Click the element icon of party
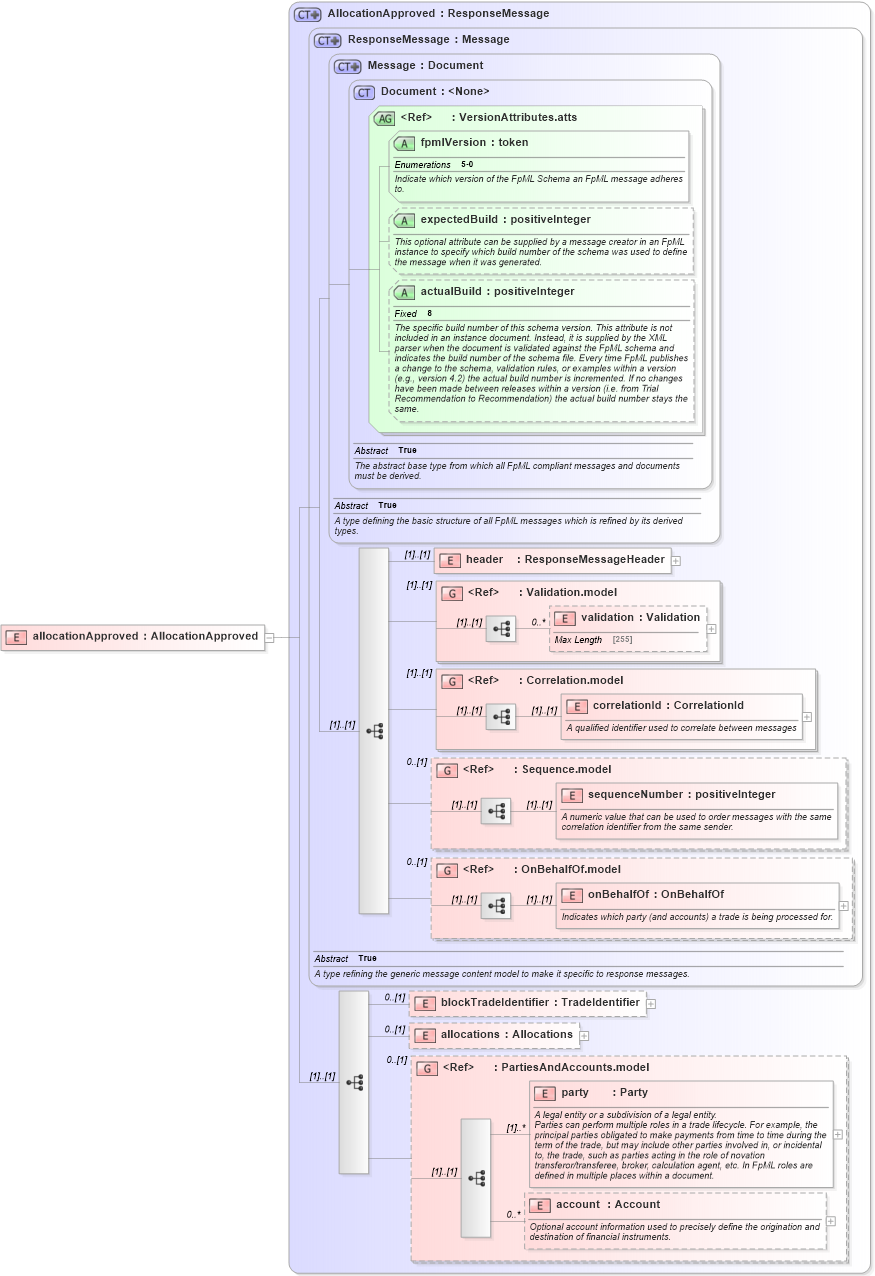Screen dimensions: 875x1276 pos(544,1093)
